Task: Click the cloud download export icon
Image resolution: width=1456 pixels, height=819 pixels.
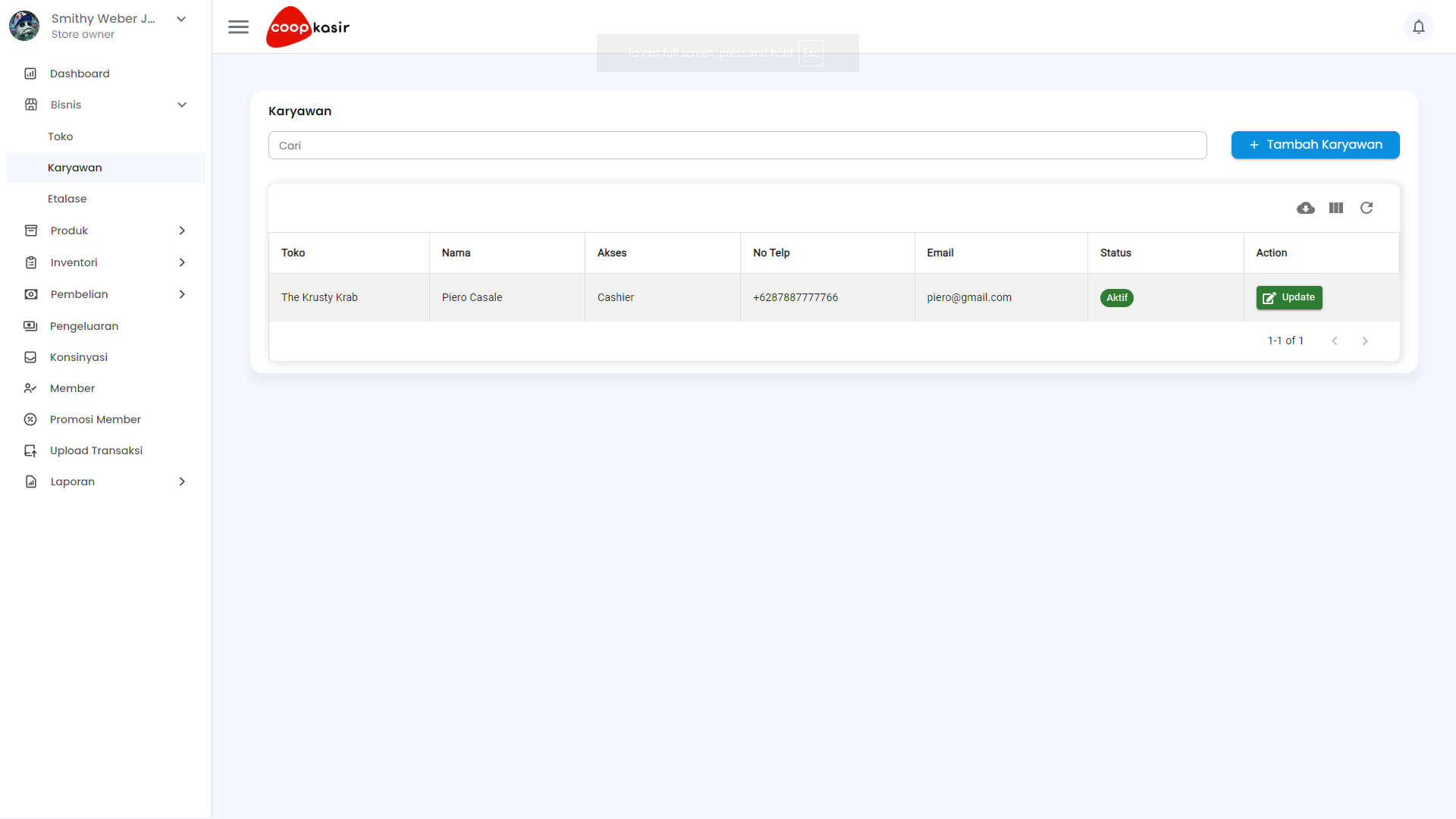Action: (x=1305, y=208)
